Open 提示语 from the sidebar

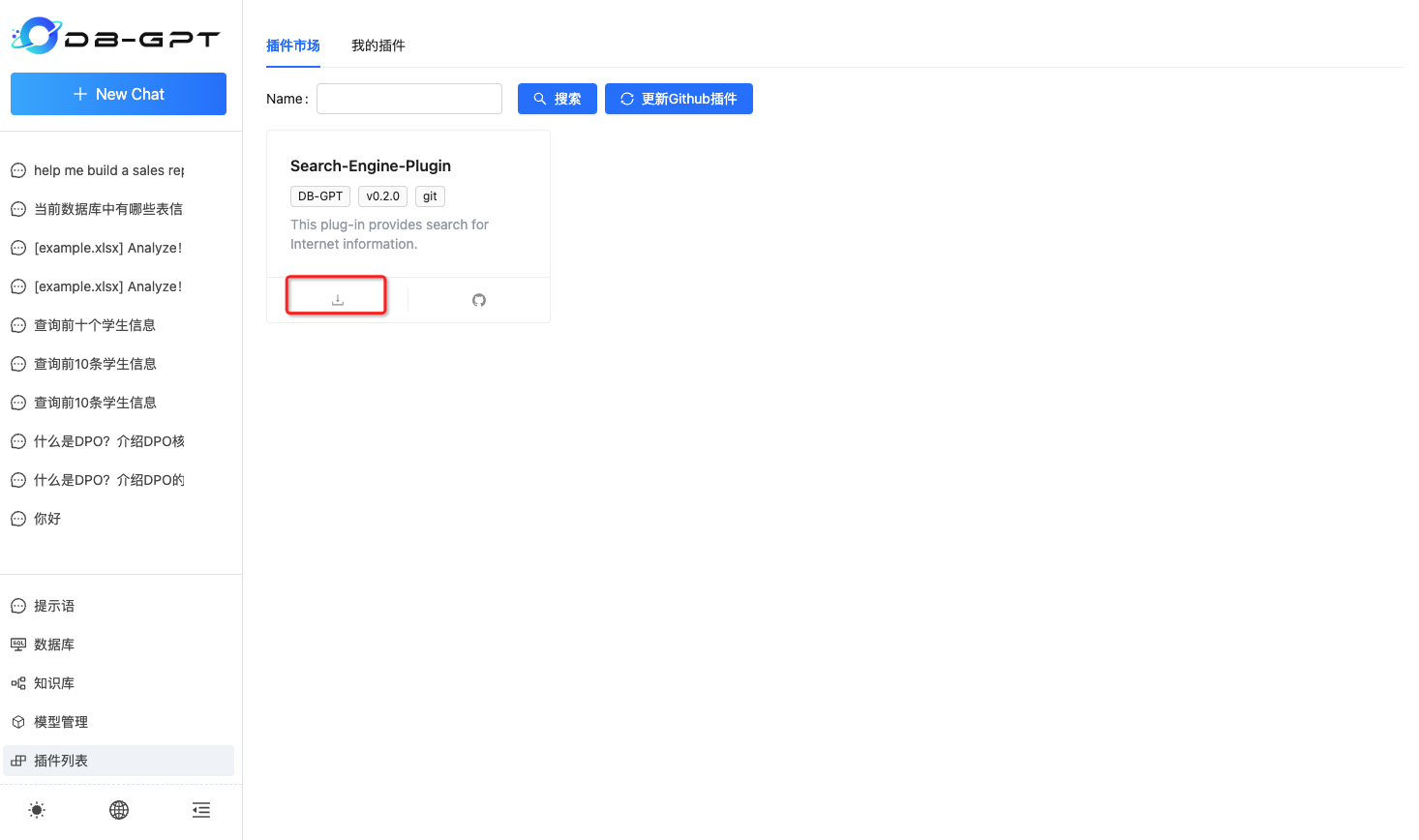(53, 605)
